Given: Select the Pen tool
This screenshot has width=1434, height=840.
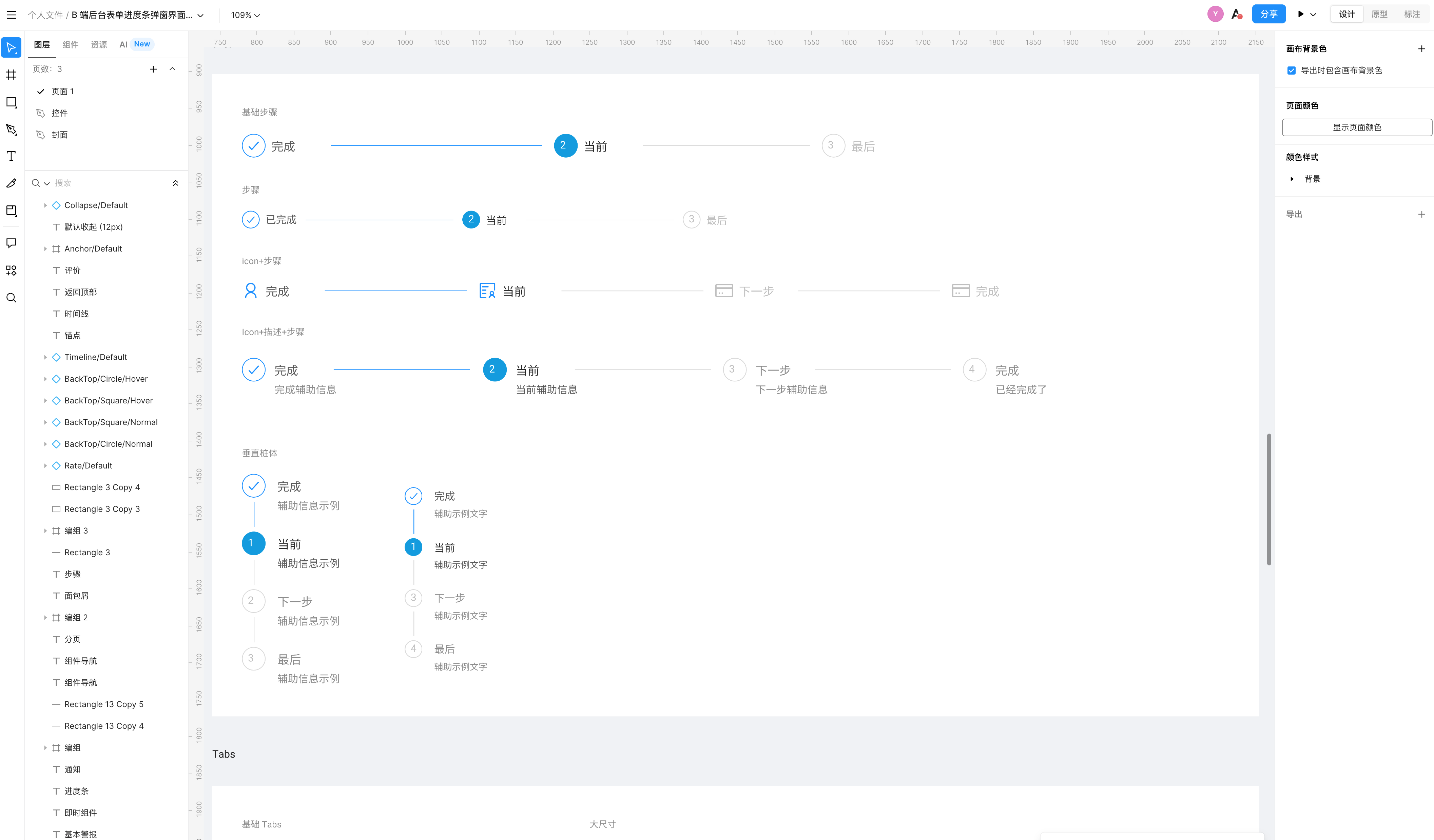Looking at the screenshot, I should point(12,129).
